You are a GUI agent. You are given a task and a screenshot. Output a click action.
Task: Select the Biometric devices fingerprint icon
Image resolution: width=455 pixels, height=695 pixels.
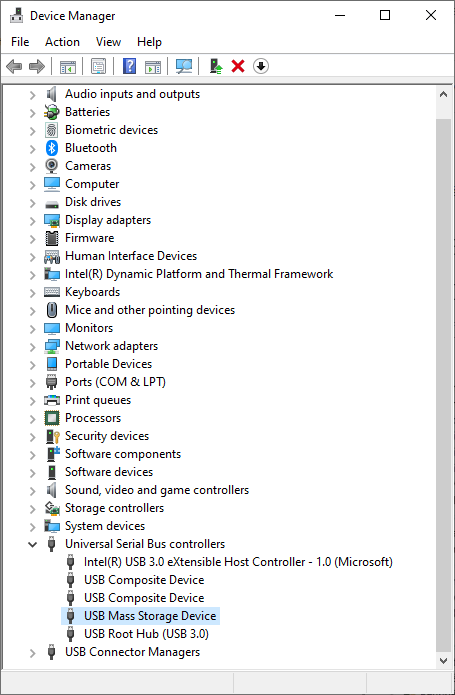point(52,130)
